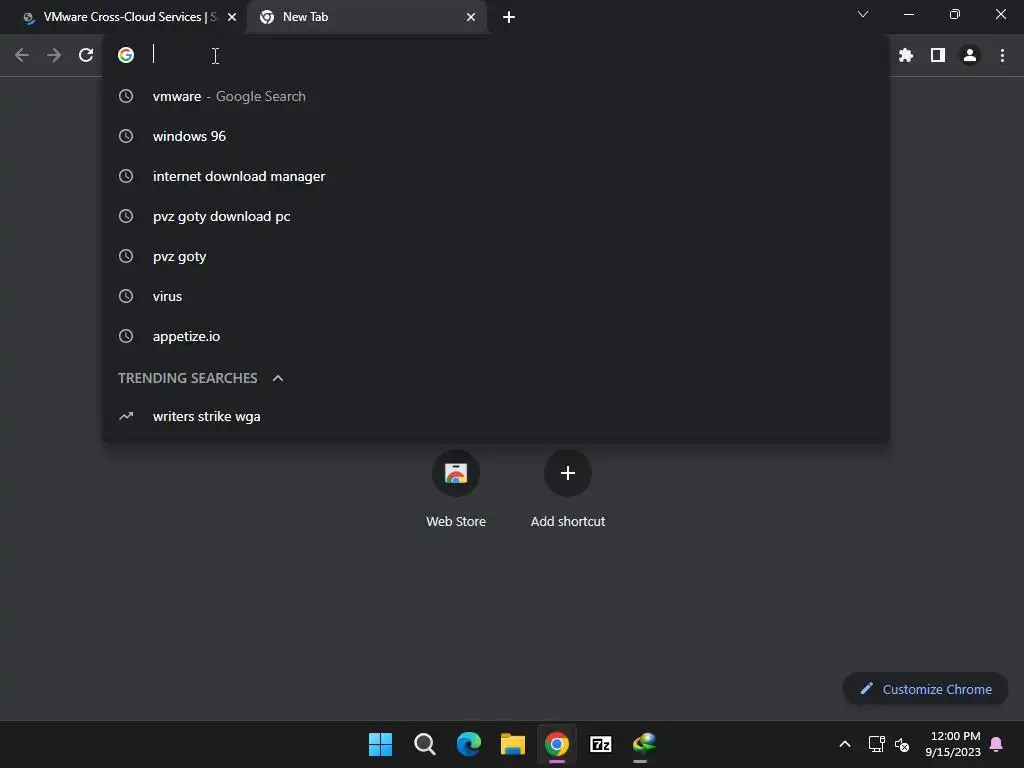Open the Extensions puzzle icon
This screenshot has height=768, width=1024.
(906, 56)
